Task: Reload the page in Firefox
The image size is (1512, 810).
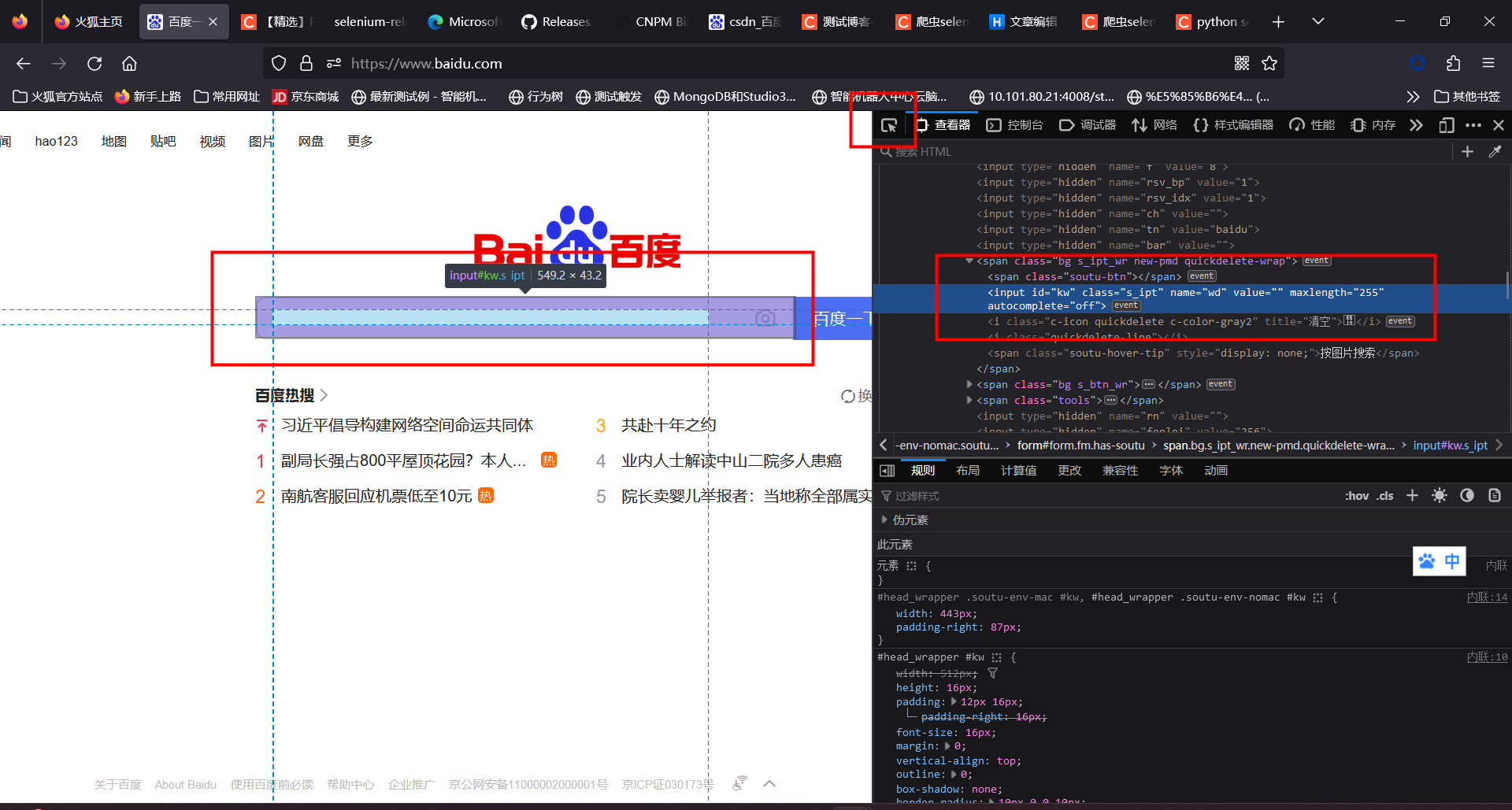Action: (94, 63)
